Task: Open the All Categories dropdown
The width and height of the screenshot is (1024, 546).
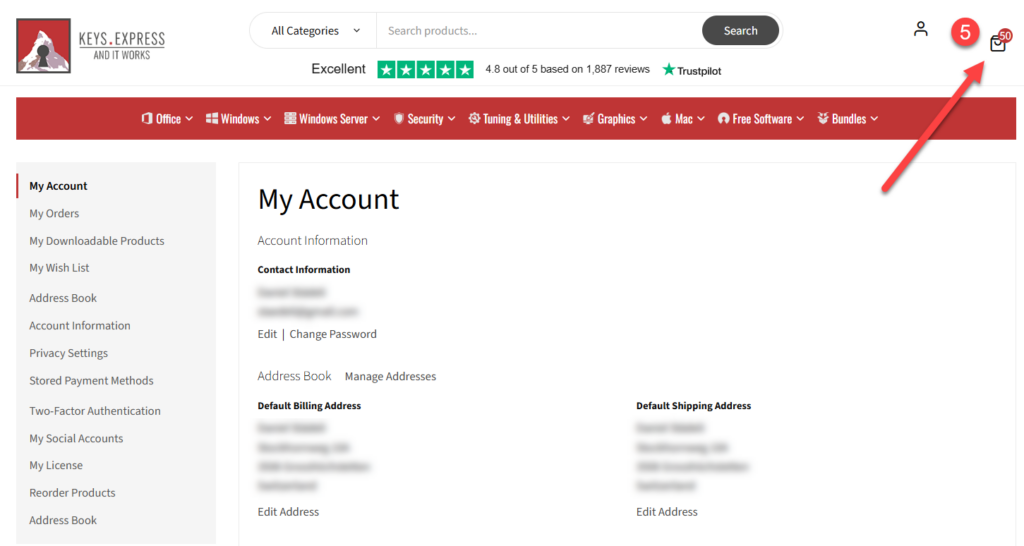Action: pyautogui.click(x=314, y=31)
